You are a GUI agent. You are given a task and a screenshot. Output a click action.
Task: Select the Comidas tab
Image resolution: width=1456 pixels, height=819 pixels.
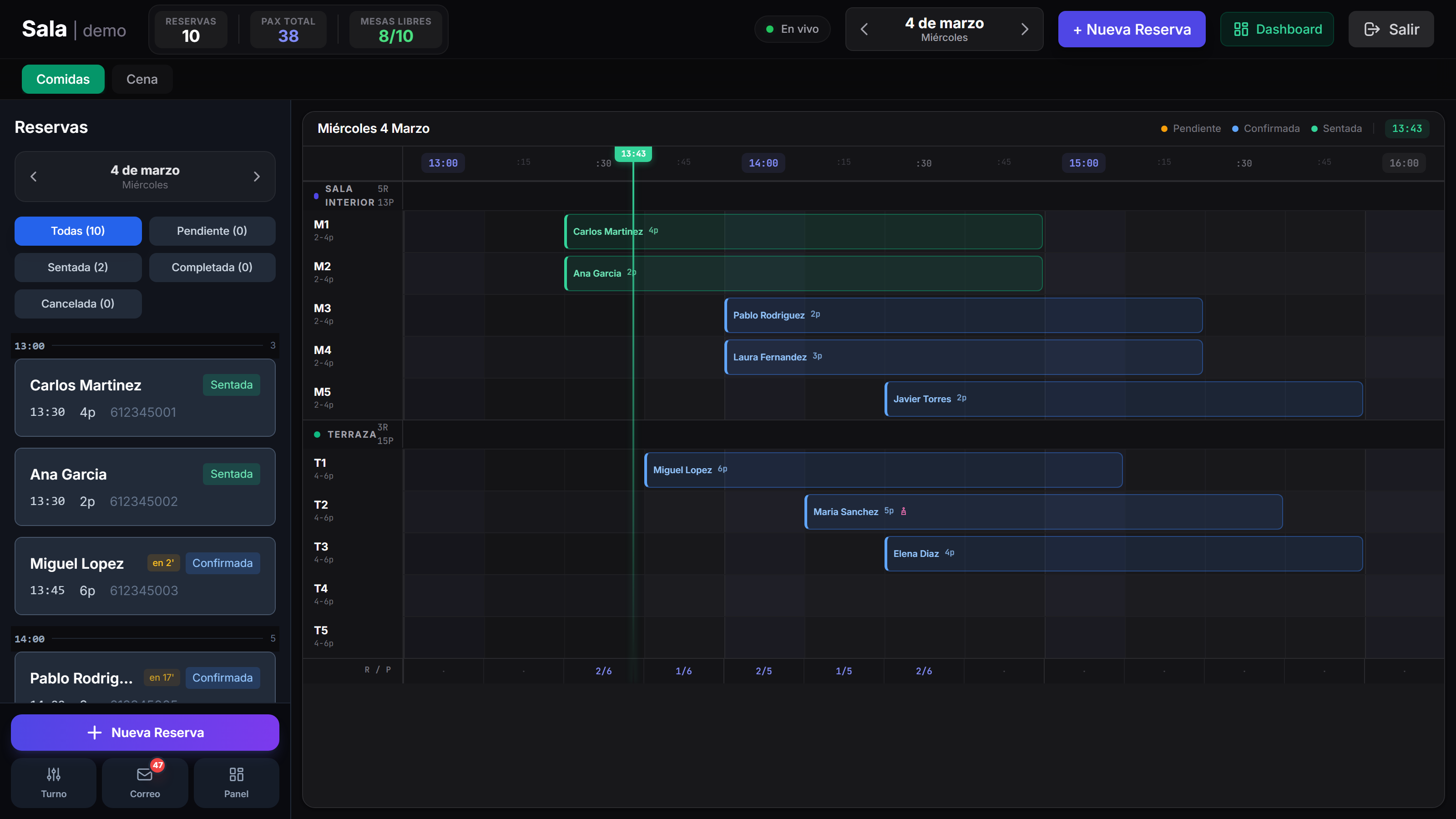pyautogui.click(x=63, y=79)
